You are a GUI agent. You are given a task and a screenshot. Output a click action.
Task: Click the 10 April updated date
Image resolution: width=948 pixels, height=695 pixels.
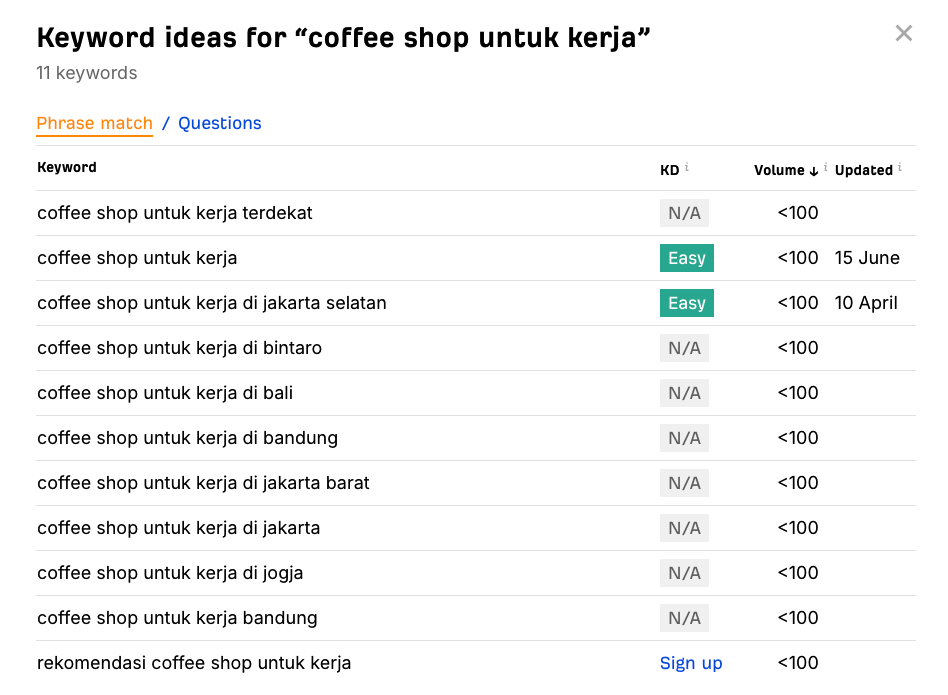point(867,302)
